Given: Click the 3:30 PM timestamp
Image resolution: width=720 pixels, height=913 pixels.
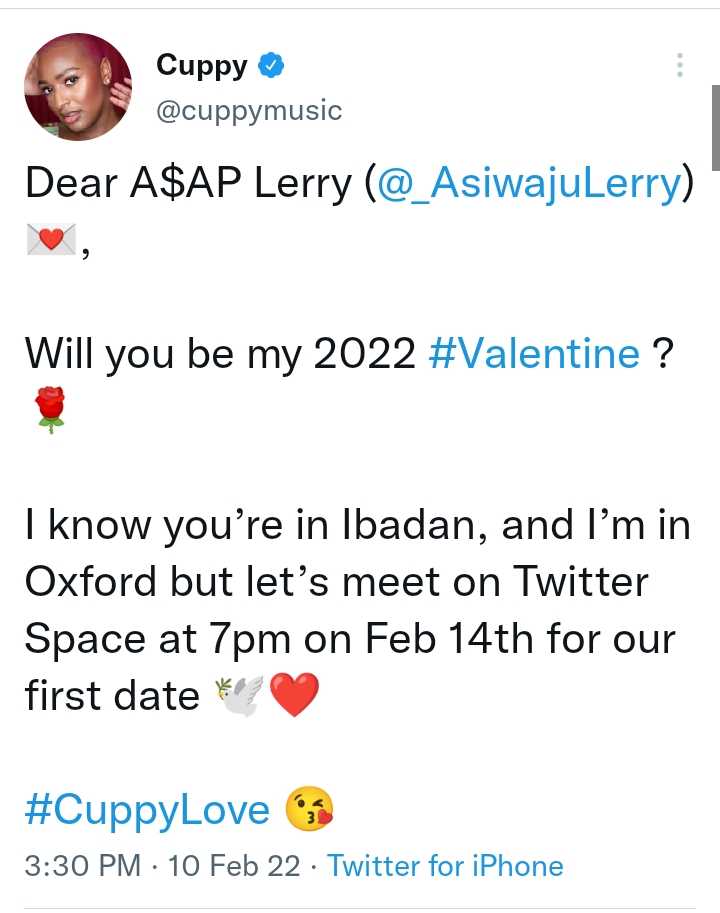Looking at the screenshot, I should click(82, 865).
